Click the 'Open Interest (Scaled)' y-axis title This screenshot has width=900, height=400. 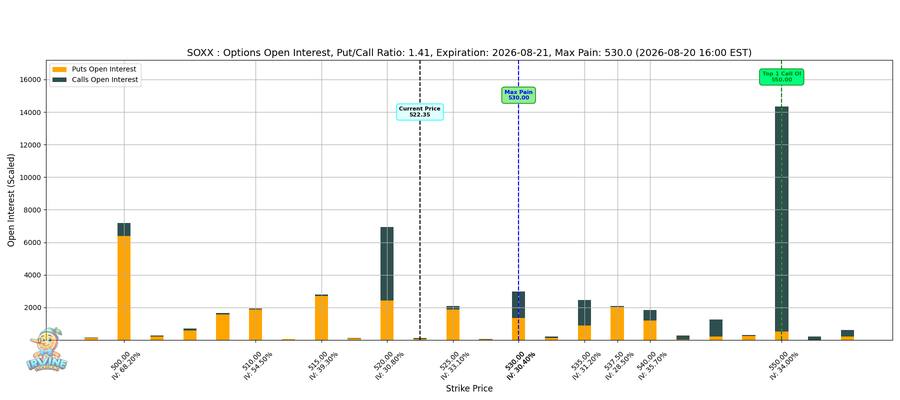click(11, 200)
